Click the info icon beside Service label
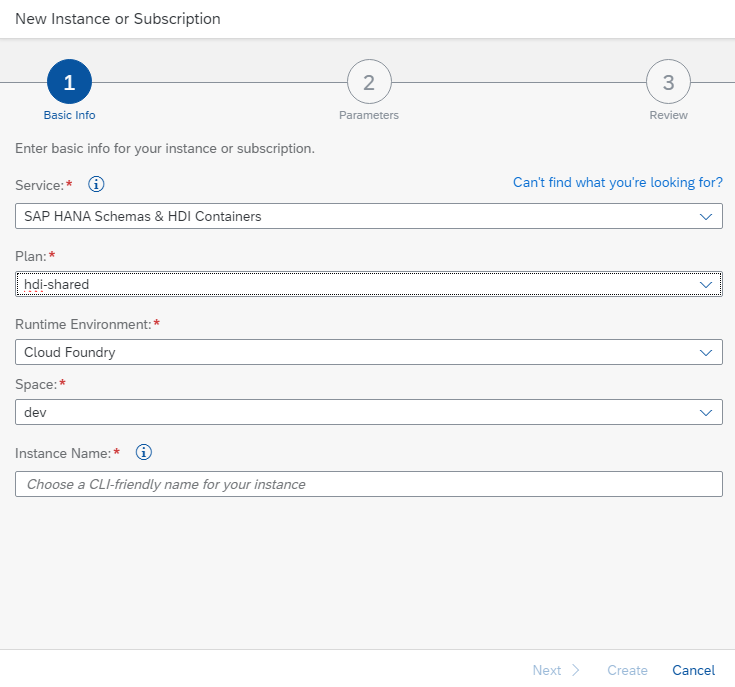 [x=97, y=184]
